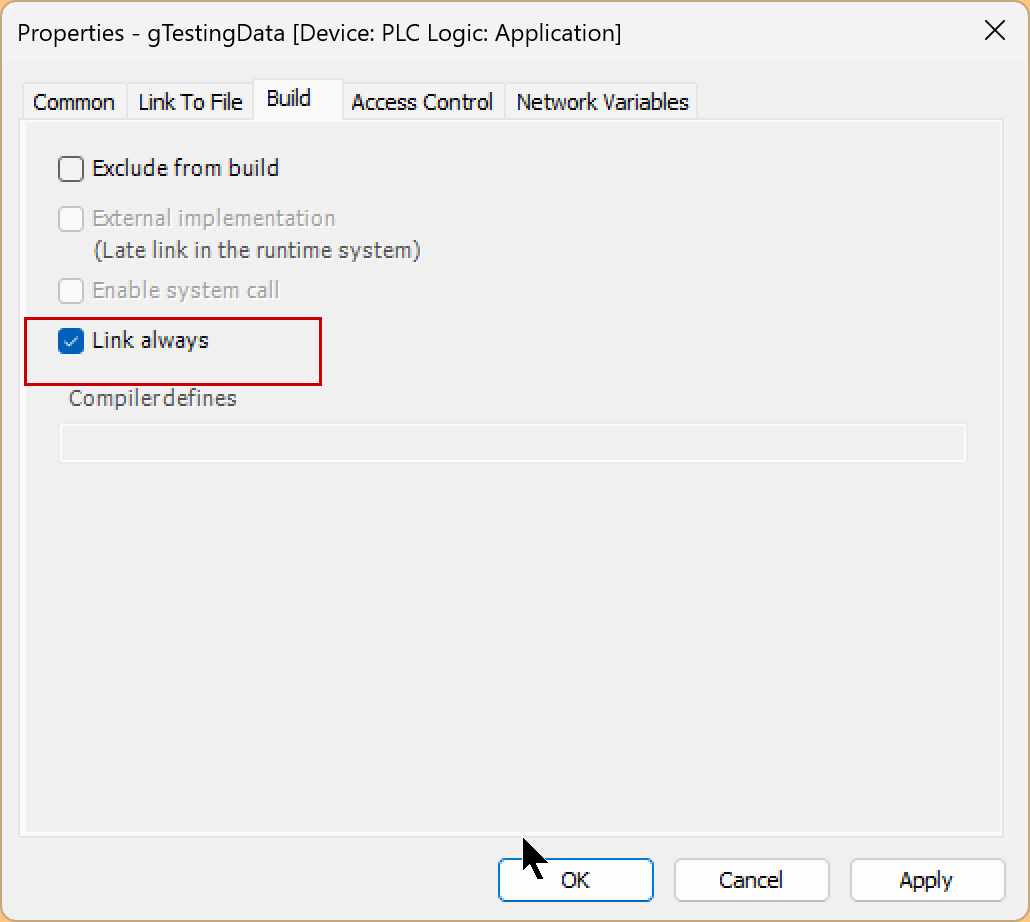Uncheck the Link always checkbox
Screen dimensions: 1030x922
(x=71, y=342)
